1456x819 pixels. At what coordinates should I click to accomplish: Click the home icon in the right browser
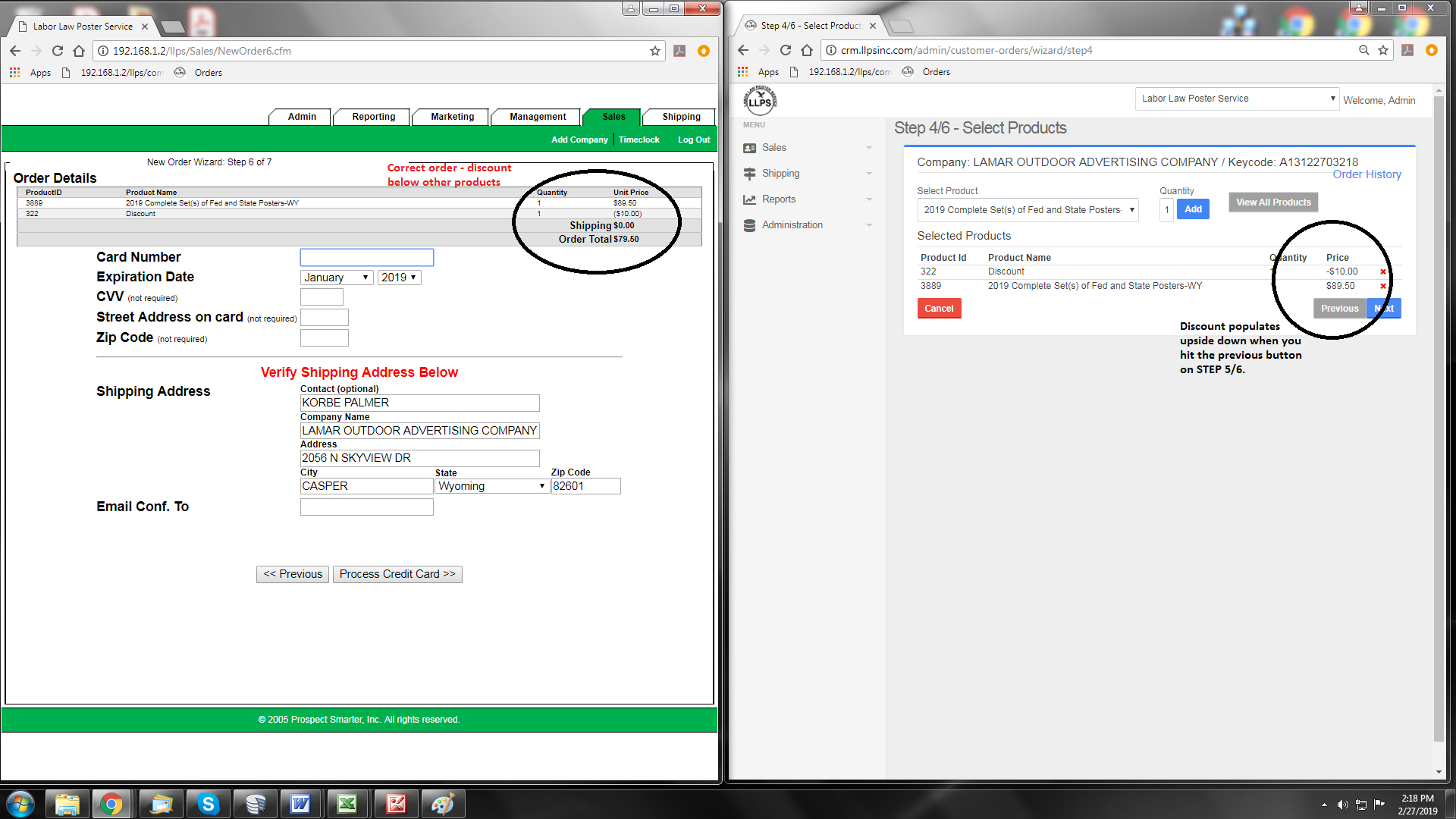point(807,50)
